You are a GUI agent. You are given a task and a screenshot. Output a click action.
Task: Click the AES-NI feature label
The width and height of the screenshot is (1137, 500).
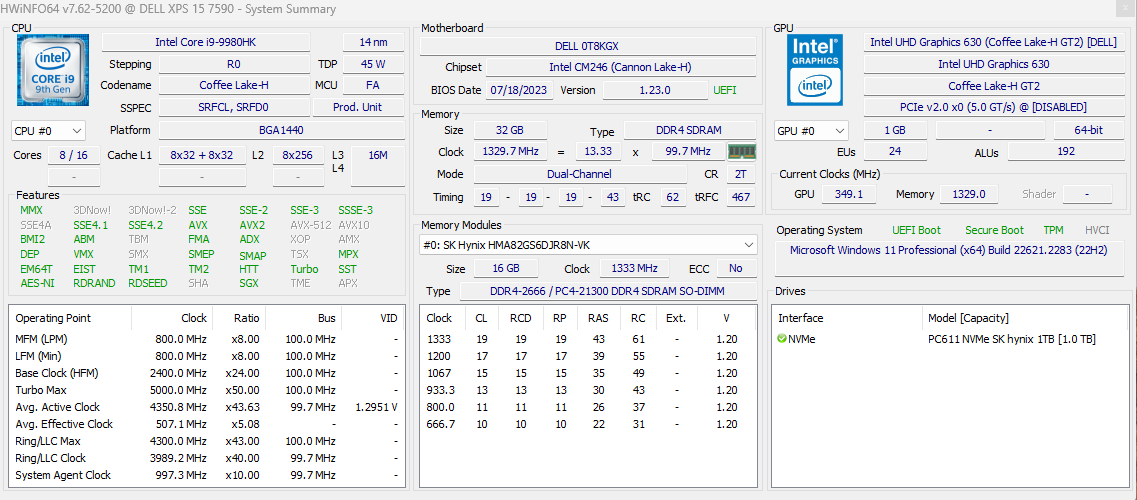click(37, 283)
